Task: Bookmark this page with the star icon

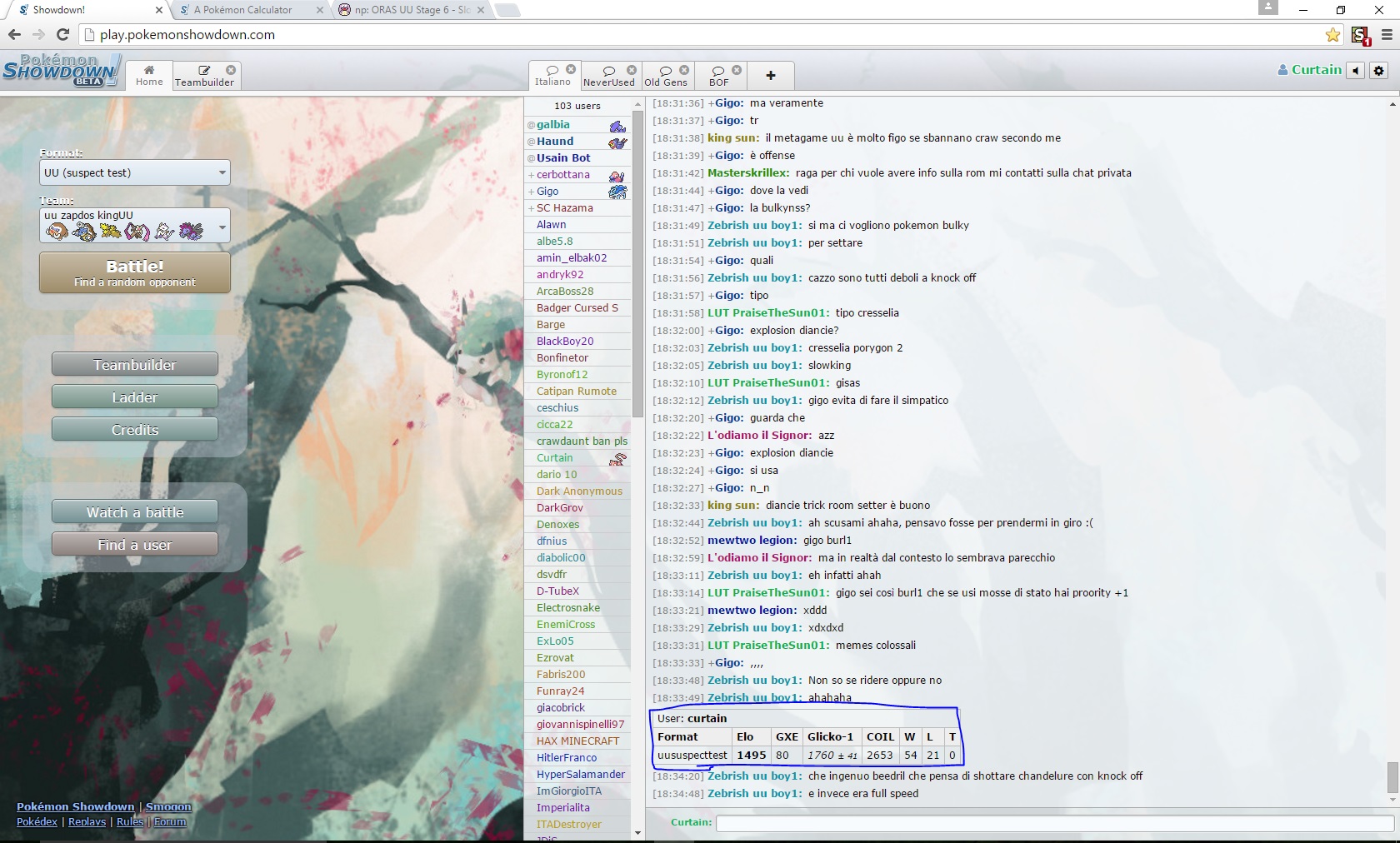Action: pyautogui.click(x=1332, y=35)
